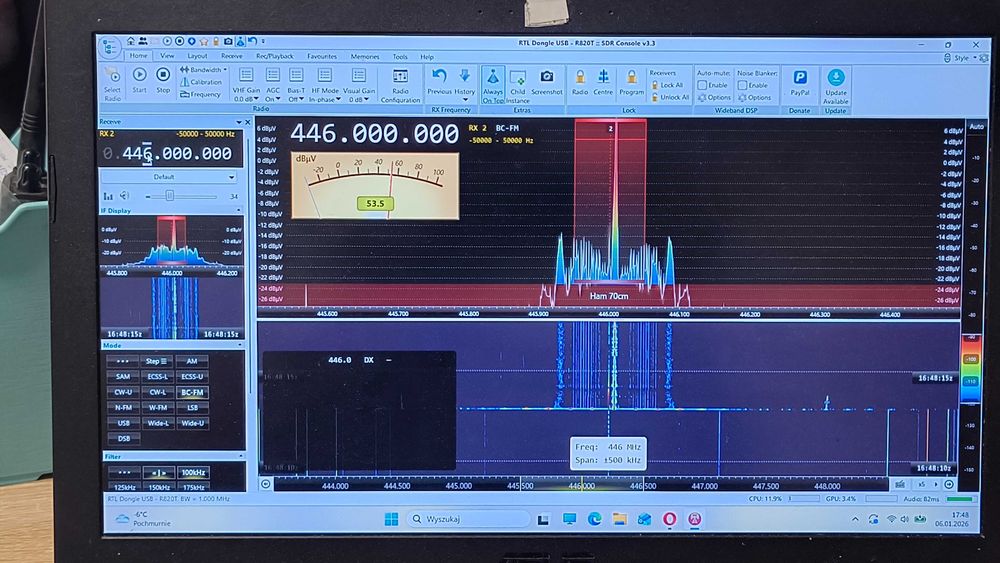Image resolution: width=1000 pixels, height=563 pixels.
Task: Open the View ribbon tab
Action: pos(167,56)
